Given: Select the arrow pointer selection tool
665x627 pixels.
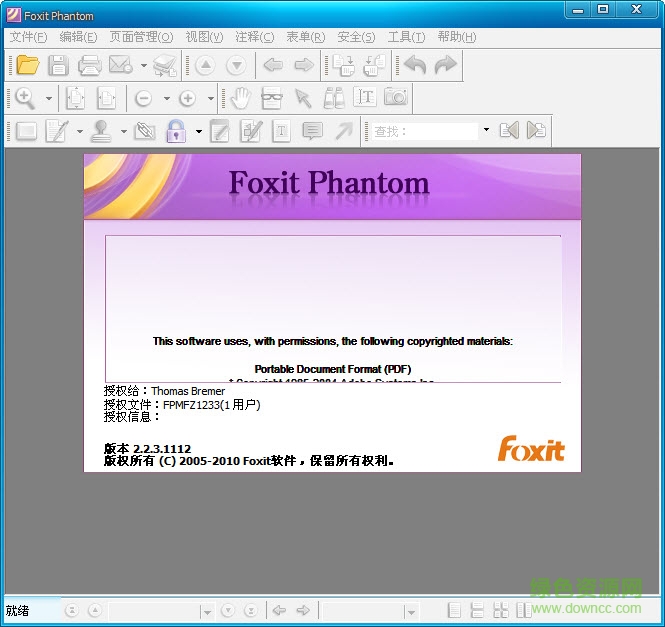Looking at the screenshot, I should pos(303,98).
